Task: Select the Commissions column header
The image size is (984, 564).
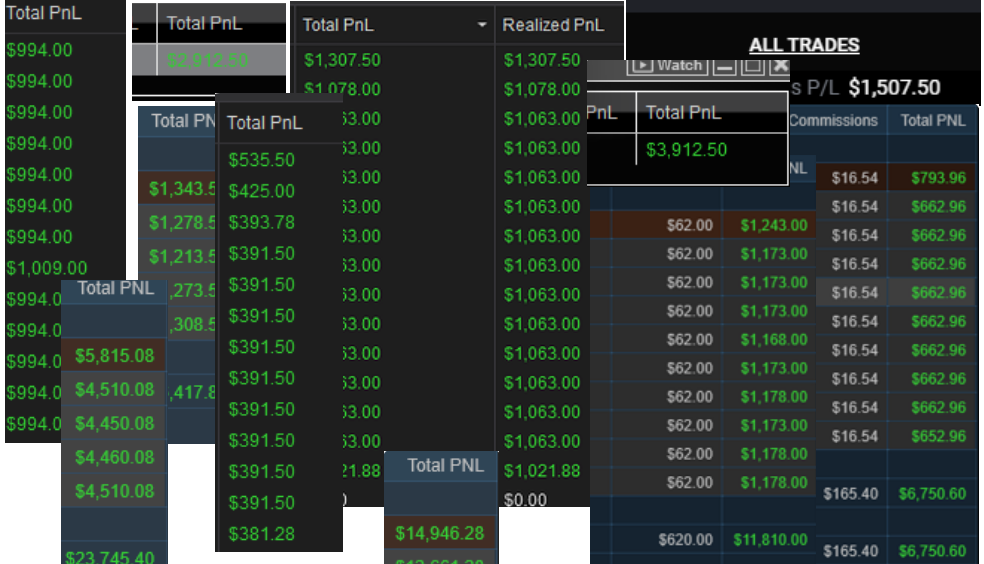Action: 833,121
